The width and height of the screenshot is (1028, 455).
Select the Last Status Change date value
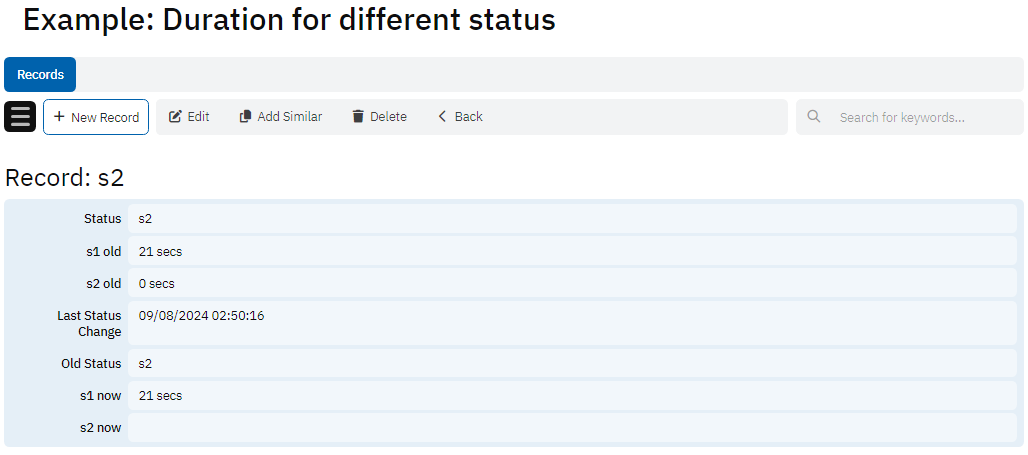201,316
